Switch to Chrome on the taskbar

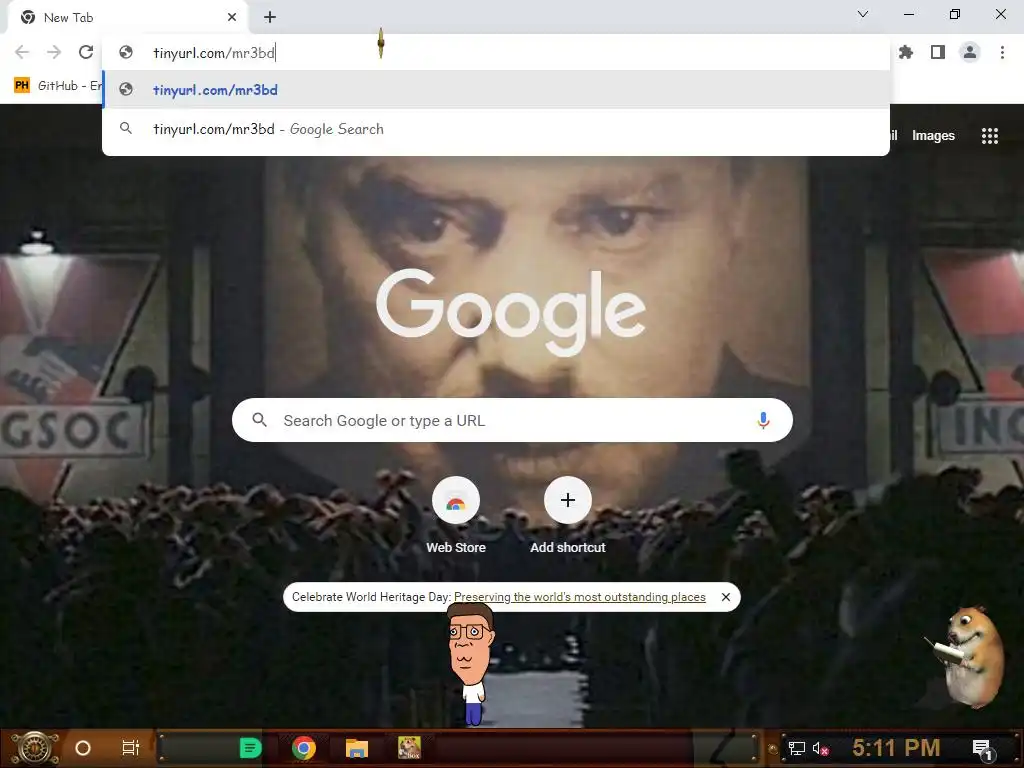(x=304, y=748)
